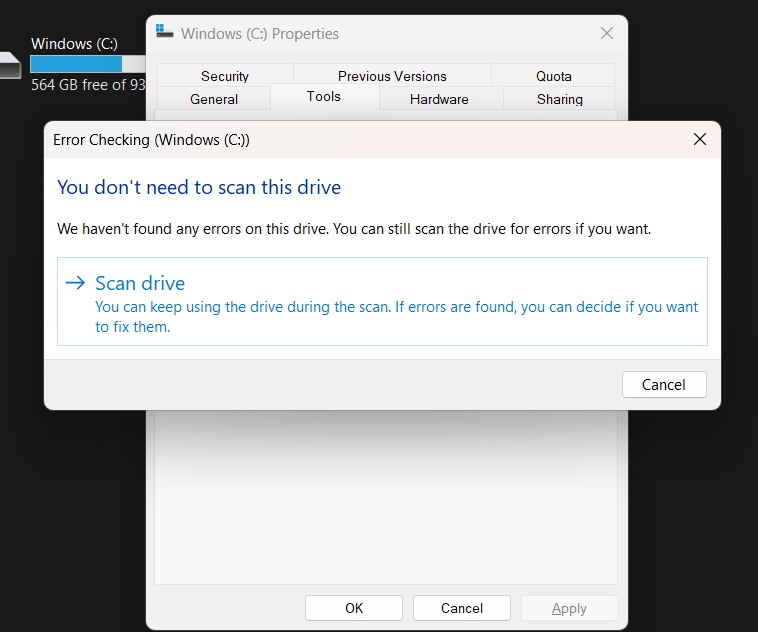
Task: Start scan via Scan drive link text
Action: 140,283
